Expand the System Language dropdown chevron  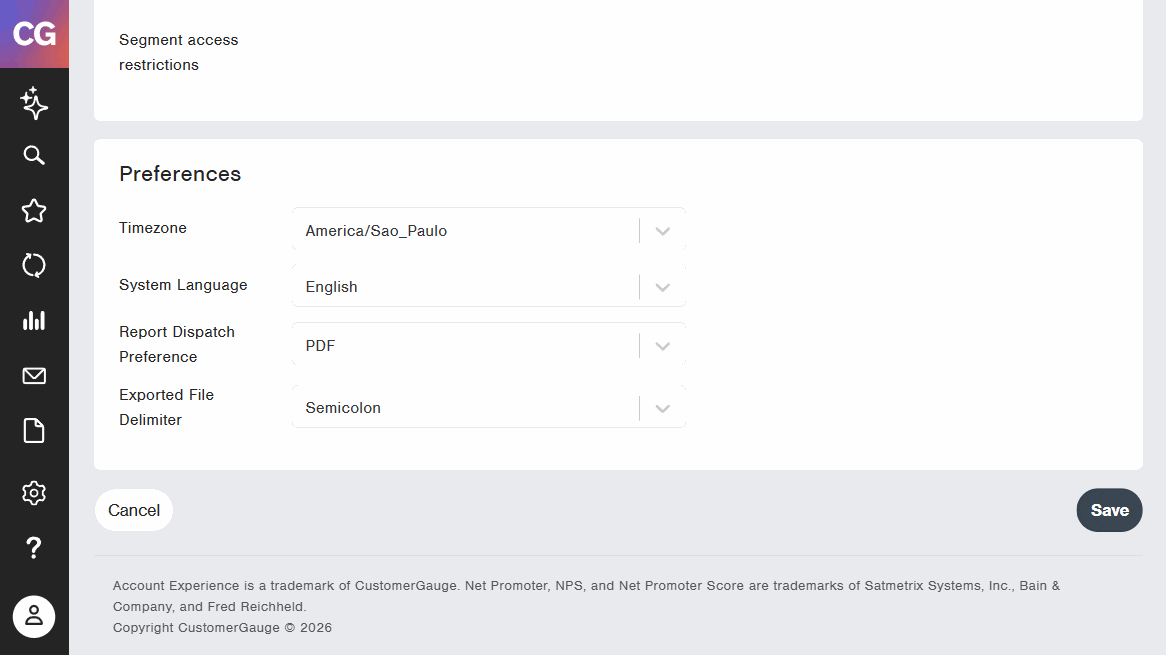tap(663, 287)
